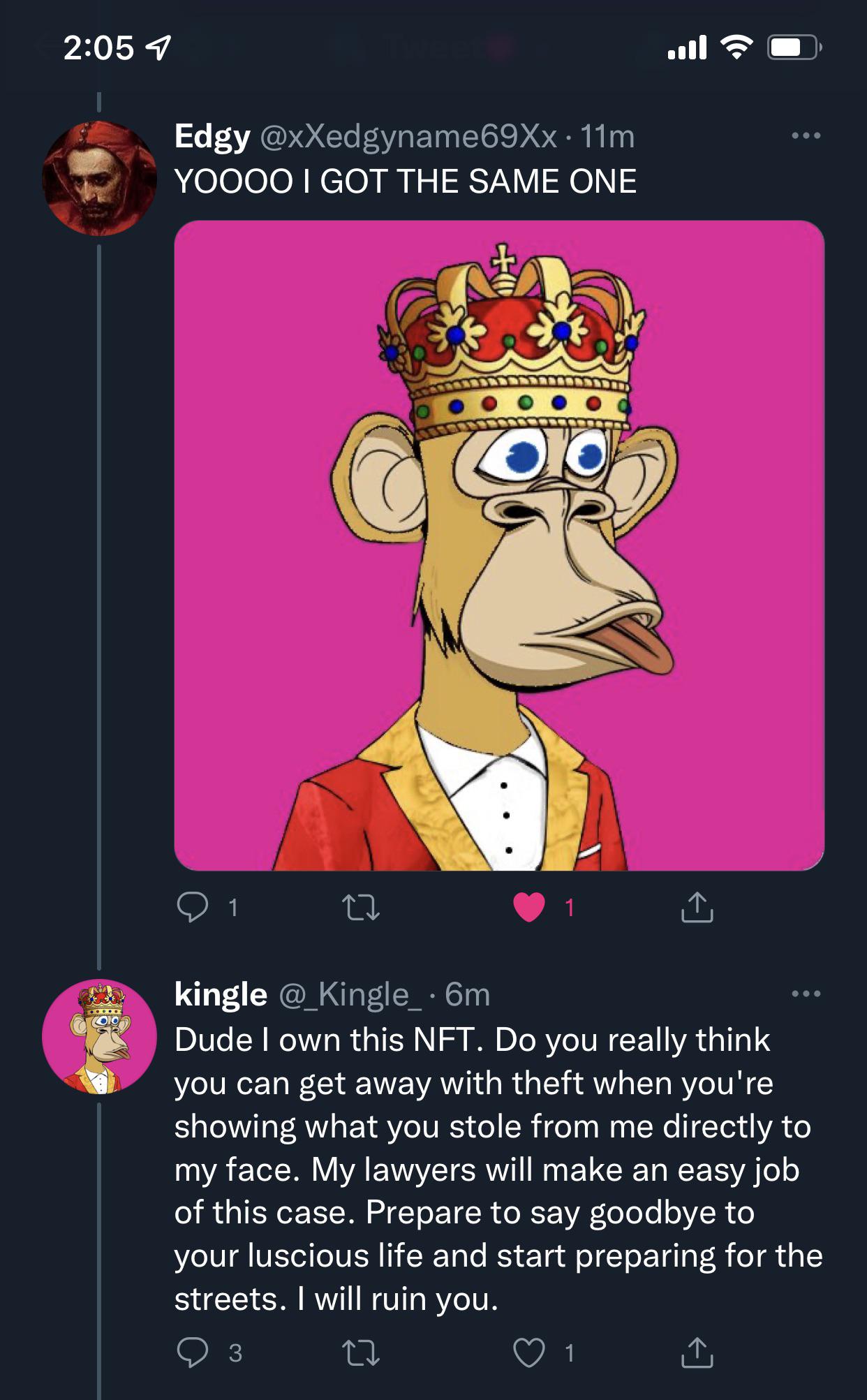Viewport: 867px width, 1400px height.
Task: Open Edgy's profile picture
Action: (x=99, y=178)
